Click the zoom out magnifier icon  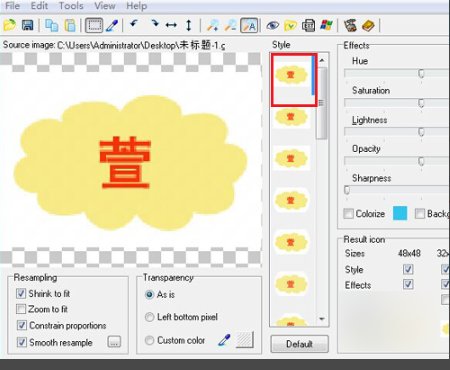[230, 25]
